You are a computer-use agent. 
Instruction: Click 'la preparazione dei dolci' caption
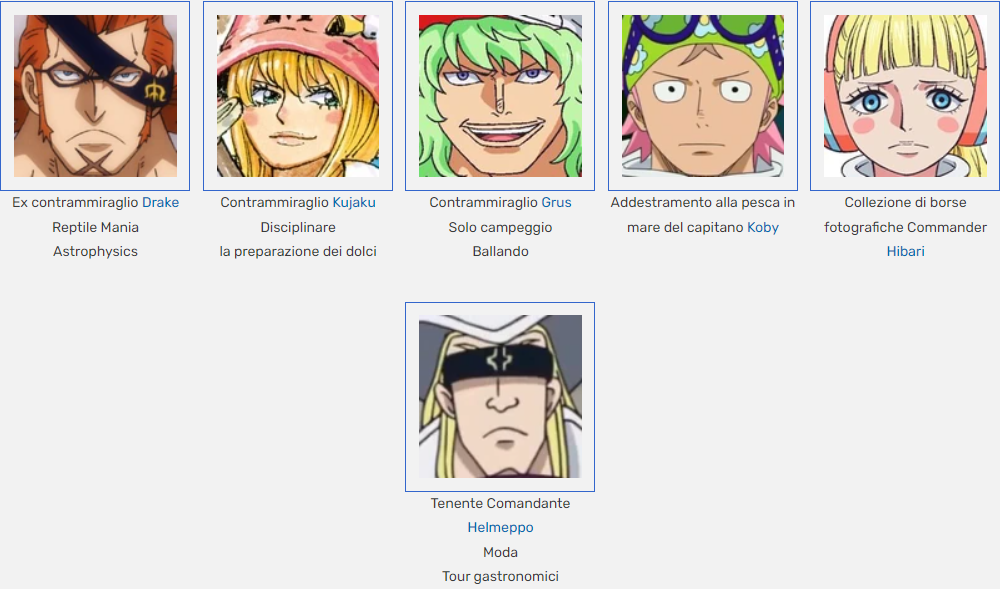click(x=298, y=252)
